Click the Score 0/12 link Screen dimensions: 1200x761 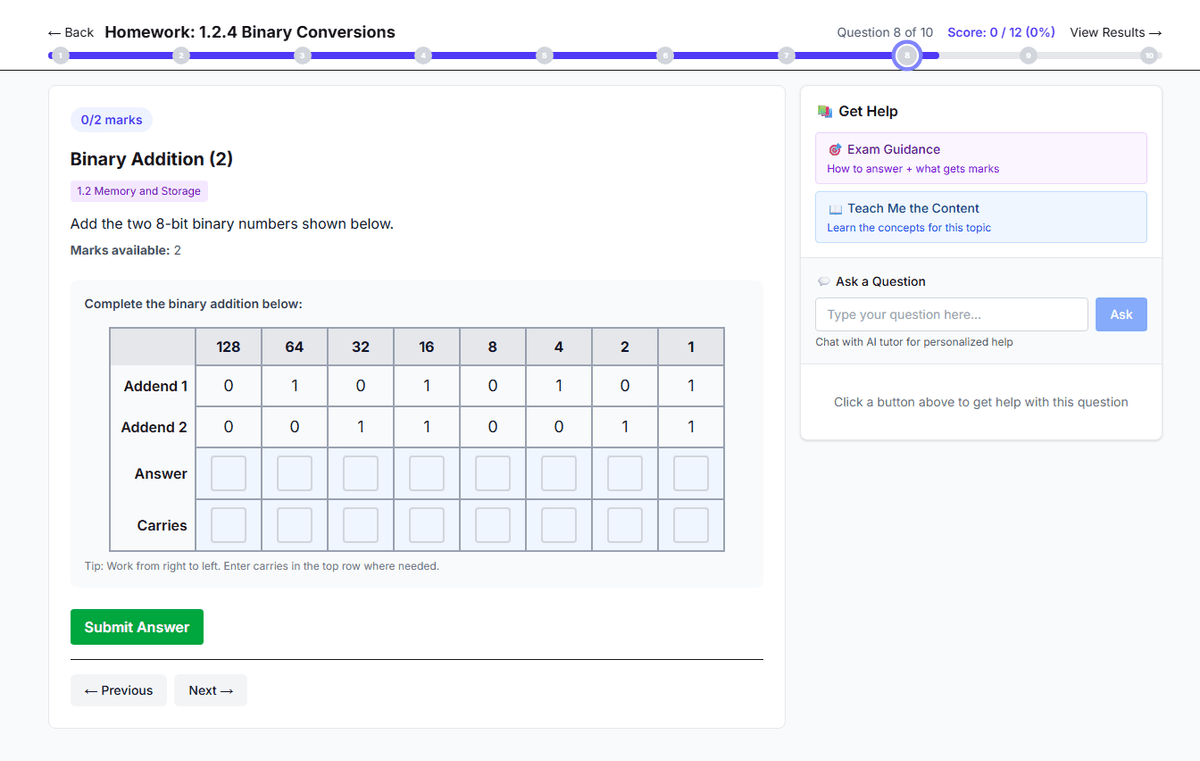click(1000, 32)
